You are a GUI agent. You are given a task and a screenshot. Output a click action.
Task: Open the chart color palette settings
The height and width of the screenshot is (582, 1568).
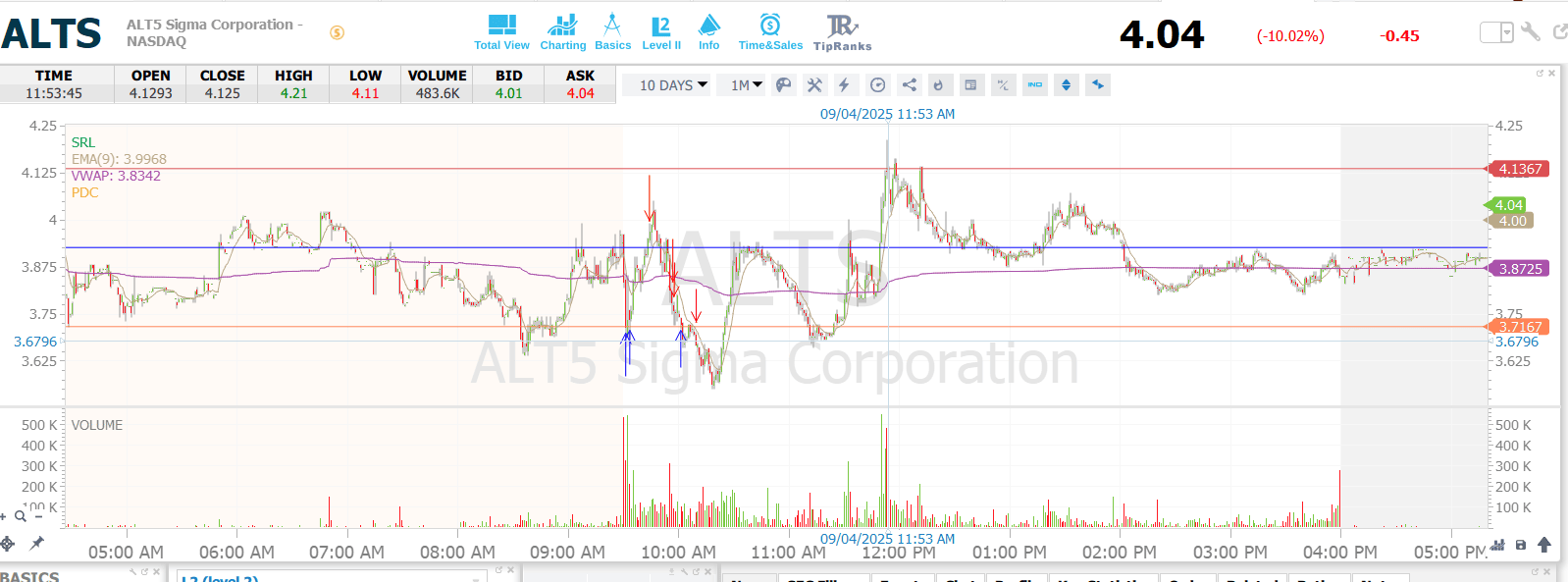[x=783, y=85]
